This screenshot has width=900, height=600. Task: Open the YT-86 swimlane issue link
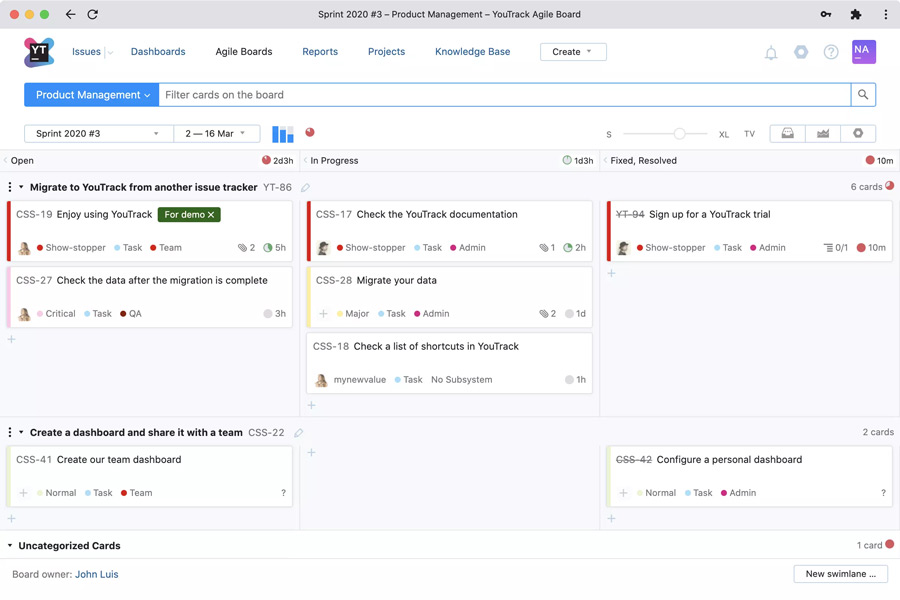(277, 187)
